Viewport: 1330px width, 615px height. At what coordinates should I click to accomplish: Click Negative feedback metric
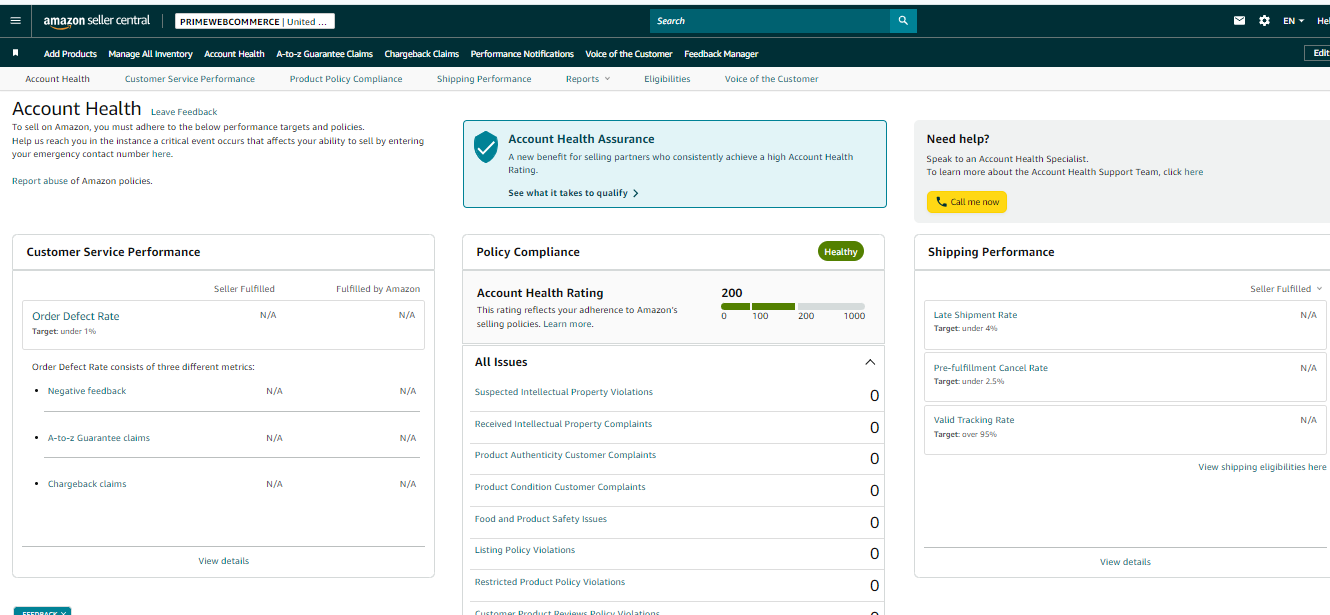pyautogui.click(x=87, y=391)
